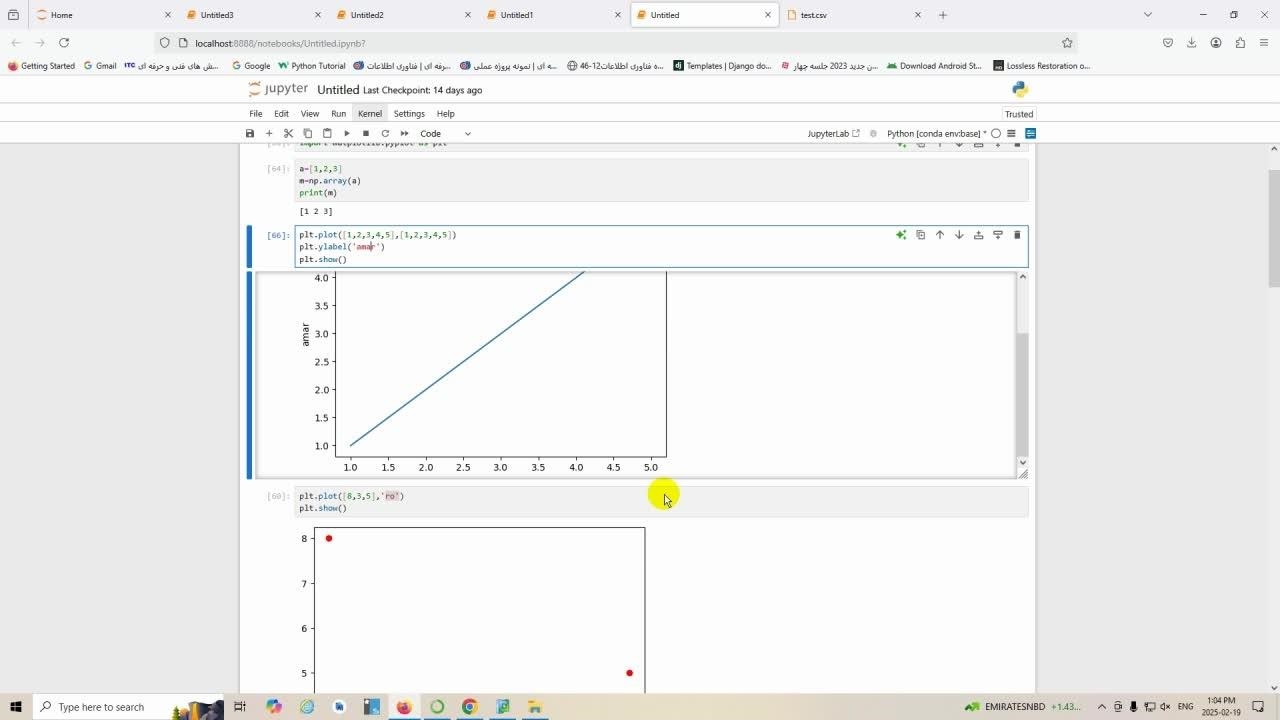Interrupt the kernel with the stop icon
This screenshot has height=720, width=1280.
[366, 134]
